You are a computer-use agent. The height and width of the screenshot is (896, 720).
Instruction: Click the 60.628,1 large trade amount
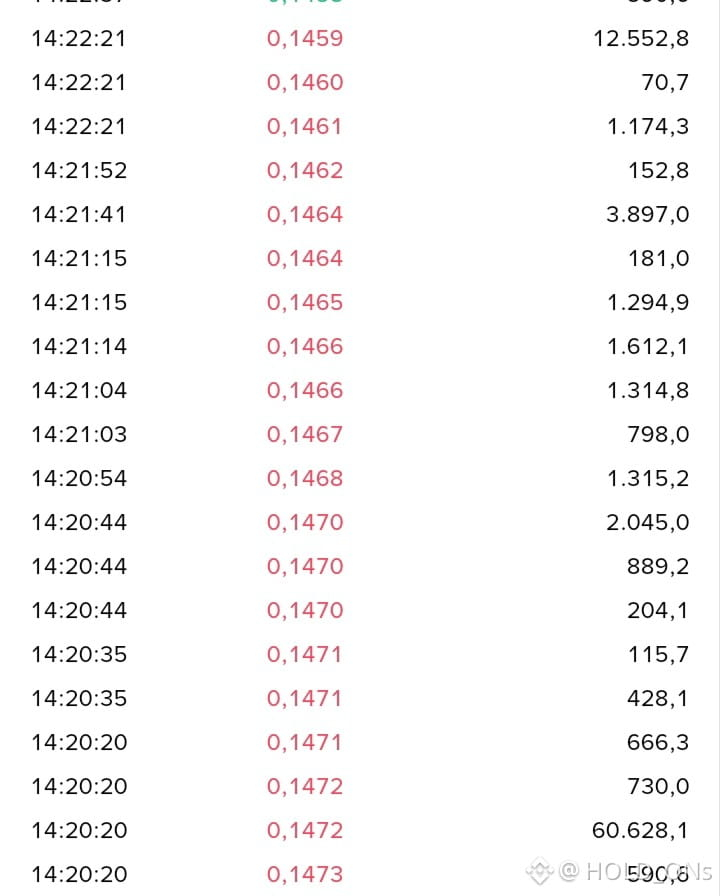point(640,831)
